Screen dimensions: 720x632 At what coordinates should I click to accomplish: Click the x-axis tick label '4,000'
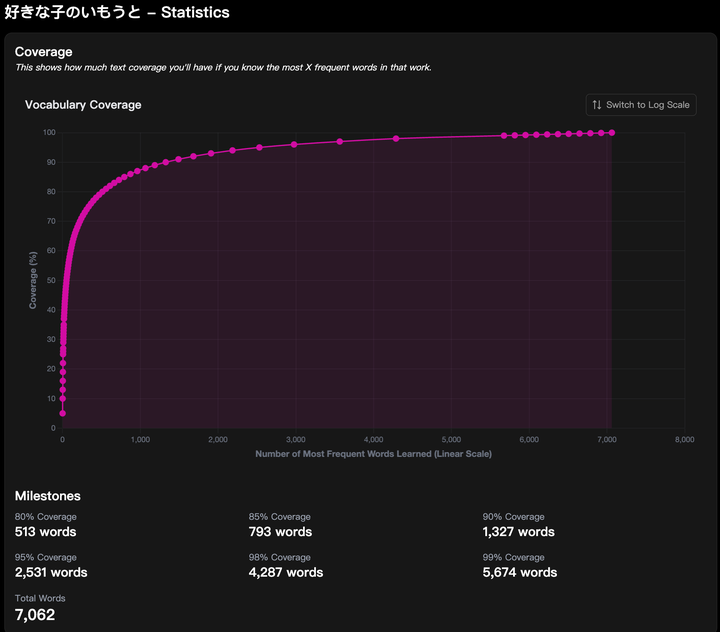(x=373, y=440)
